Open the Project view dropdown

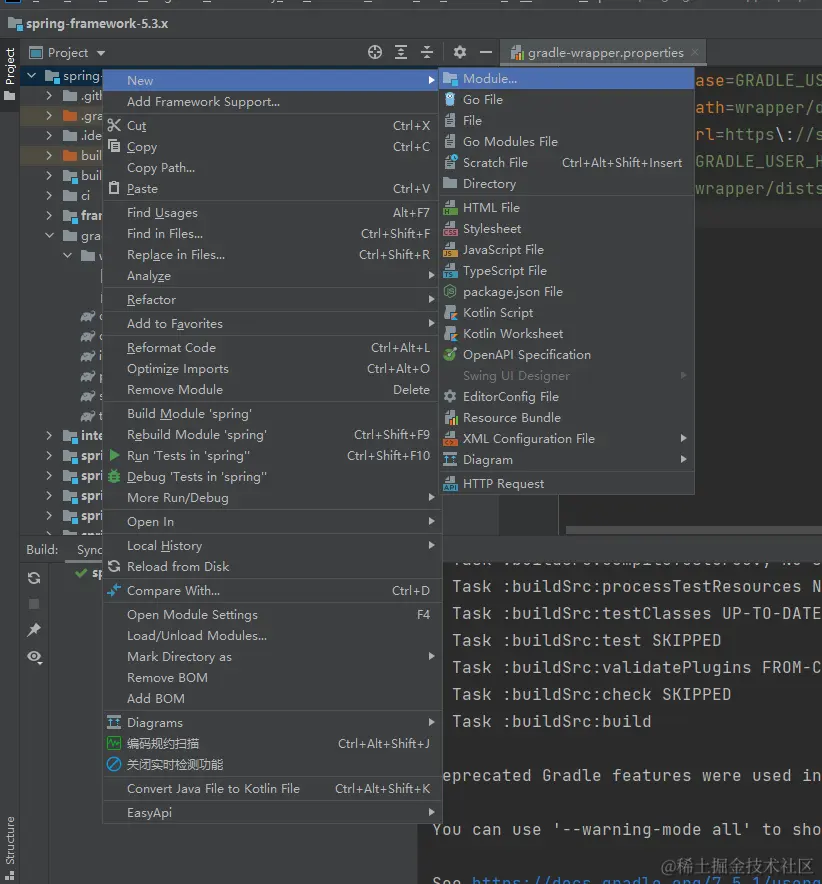pos(101,53)
